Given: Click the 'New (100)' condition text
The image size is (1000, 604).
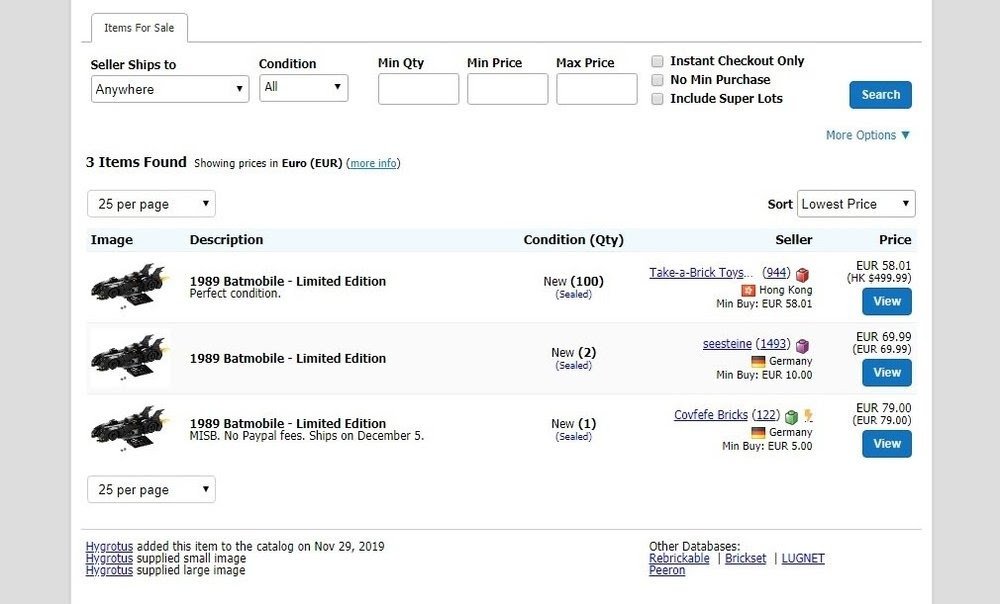Looking at the screenshot, I should pos(573,281).
